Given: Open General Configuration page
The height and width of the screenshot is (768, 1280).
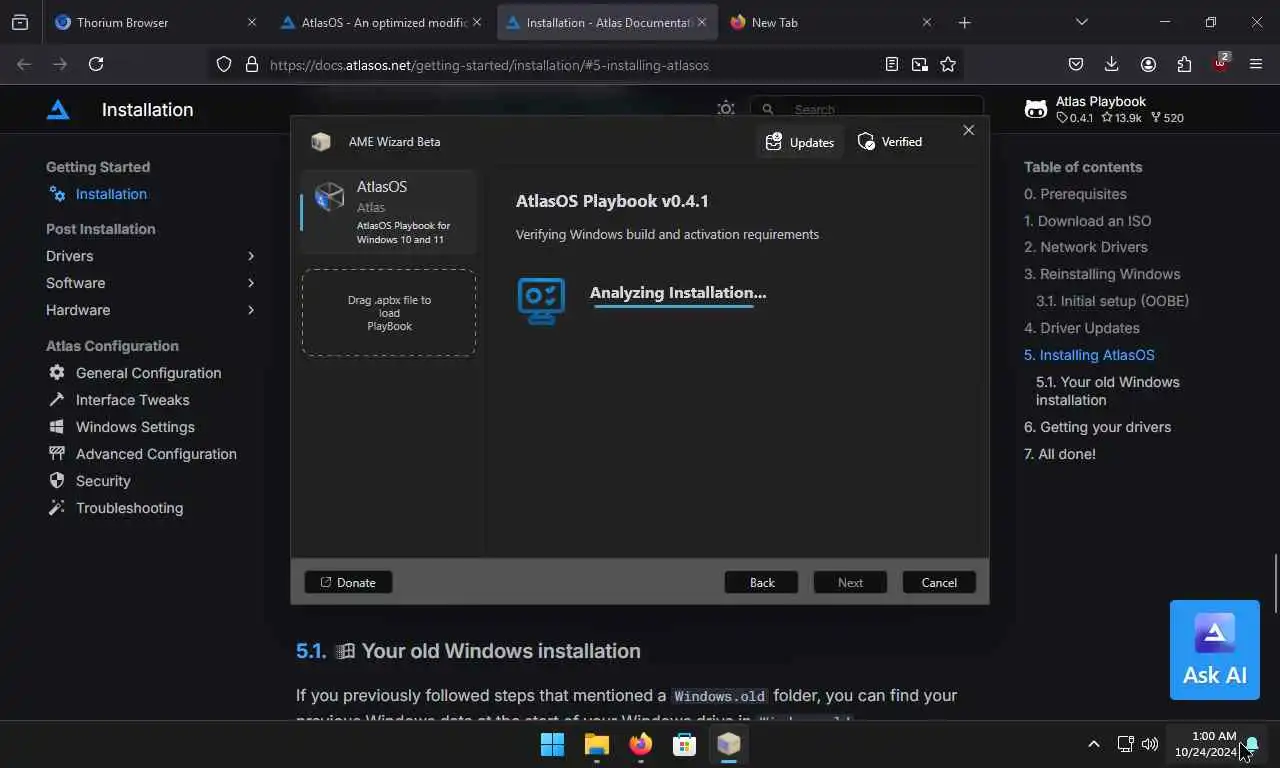Looking at the screenshot, I should pos(148,373).
